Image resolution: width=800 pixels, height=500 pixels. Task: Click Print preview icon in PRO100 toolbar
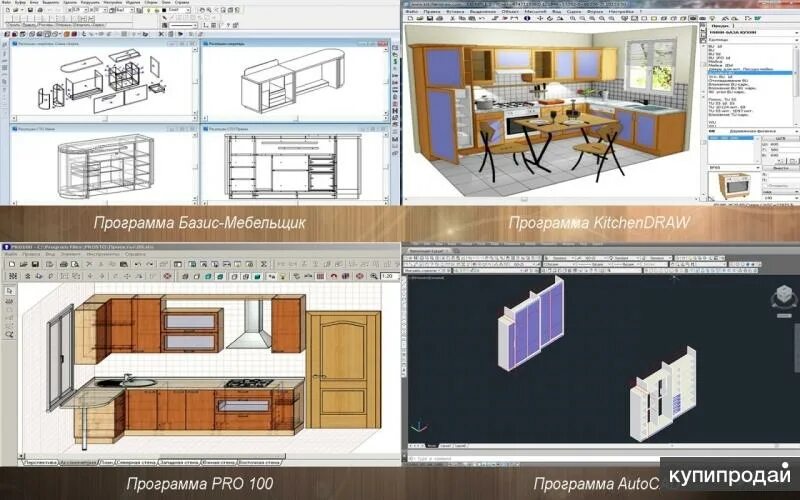[x=75, y=264]
